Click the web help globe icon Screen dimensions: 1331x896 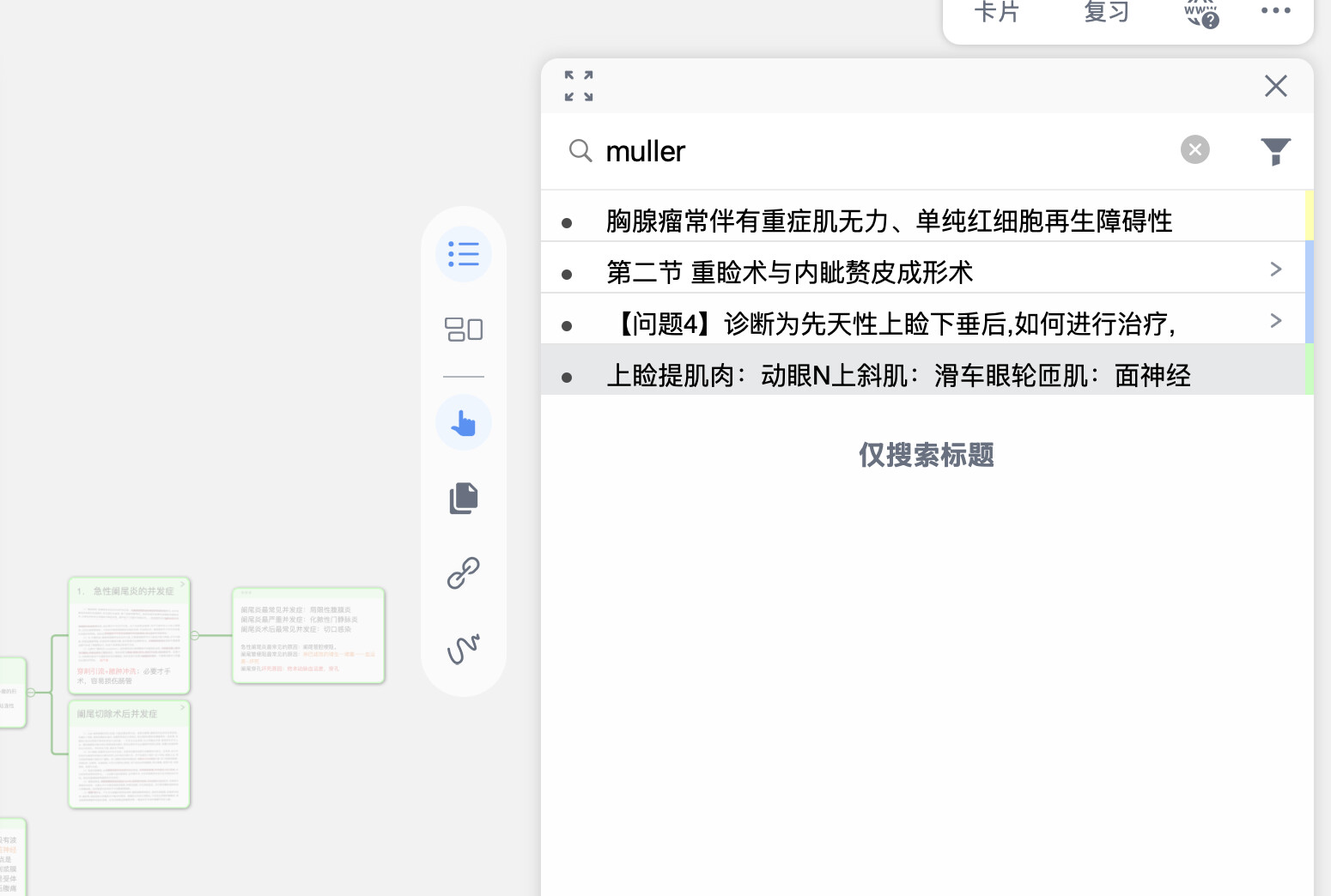pyautogui.click(x=1201, y=14)
